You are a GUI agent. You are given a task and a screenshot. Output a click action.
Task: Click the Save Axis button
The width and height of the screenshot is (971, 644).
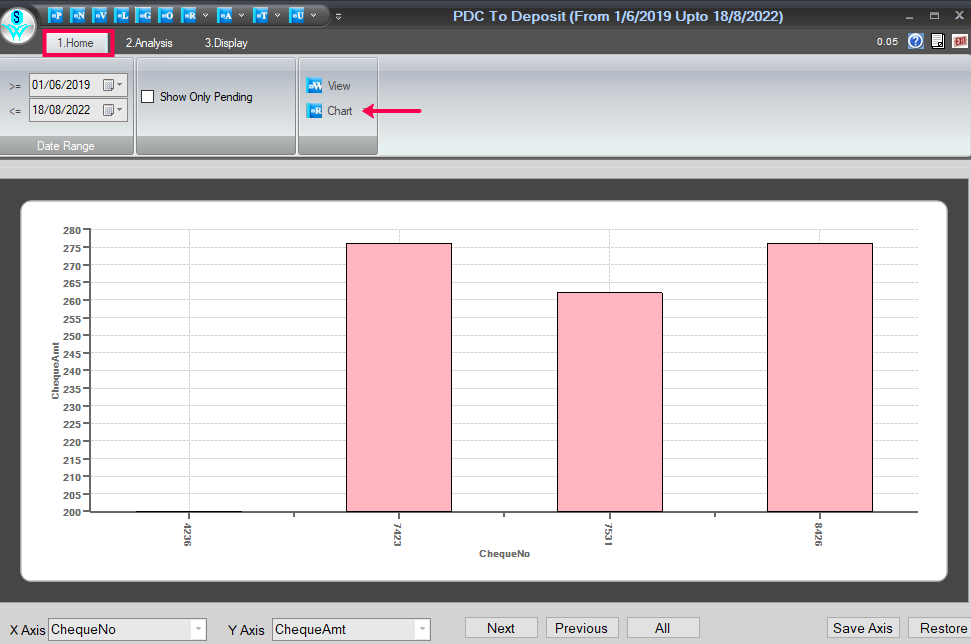[863, 628]
